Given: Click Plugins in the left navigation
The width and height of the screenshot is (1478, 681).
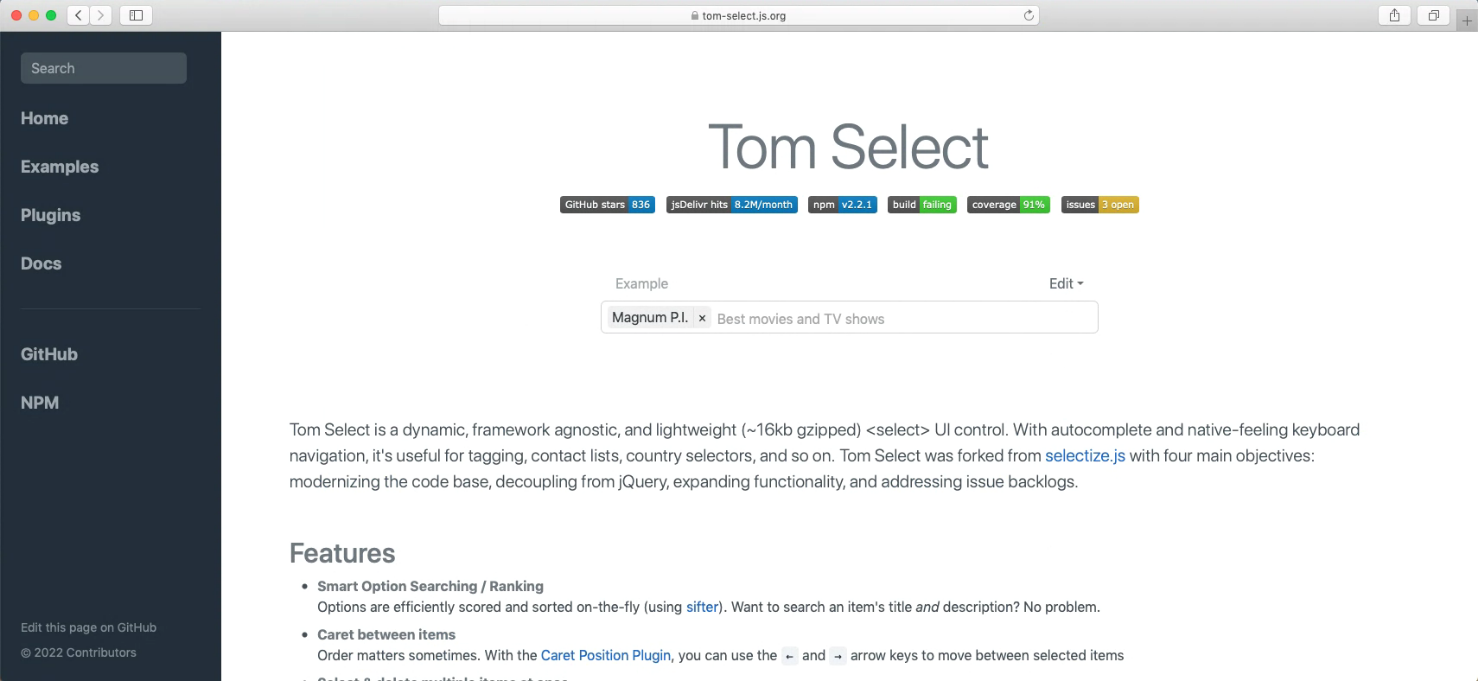Looking at the screenshot, I should [50, 215].
